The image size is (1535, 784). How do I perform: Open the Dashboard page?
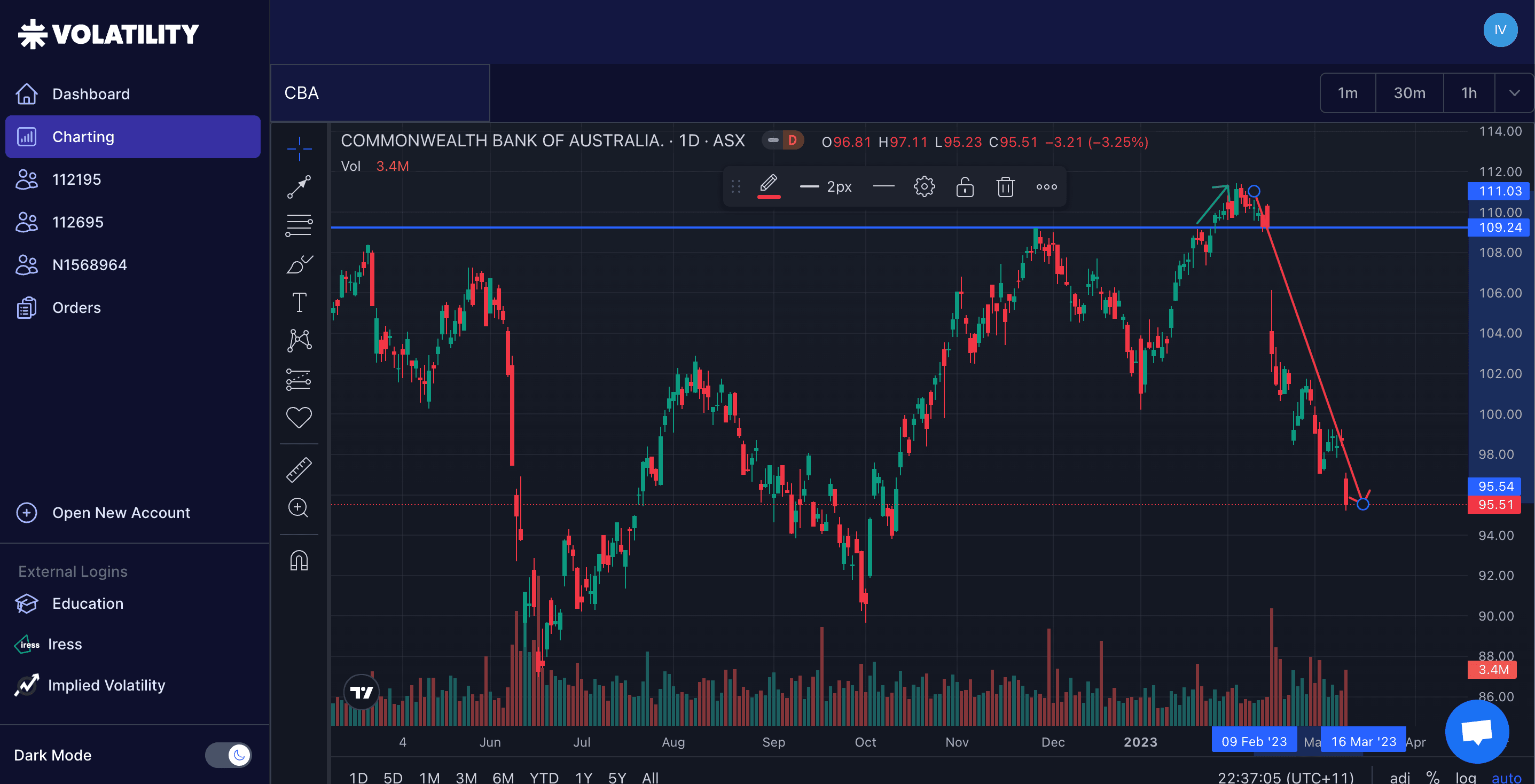133,93
